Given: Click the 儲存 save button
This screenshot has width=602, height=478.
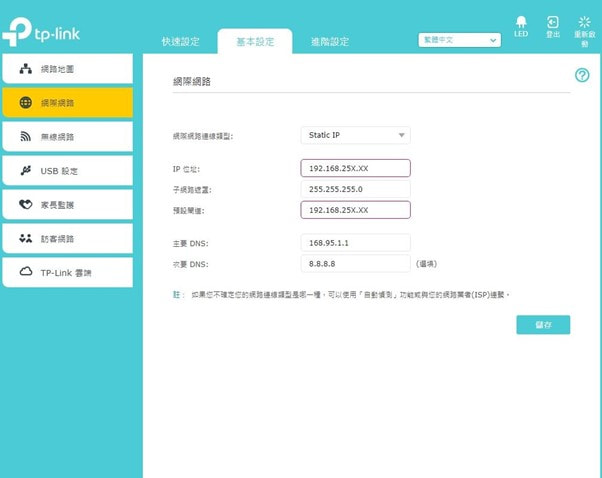Looking at the screenshot, I should coord(543,325).
